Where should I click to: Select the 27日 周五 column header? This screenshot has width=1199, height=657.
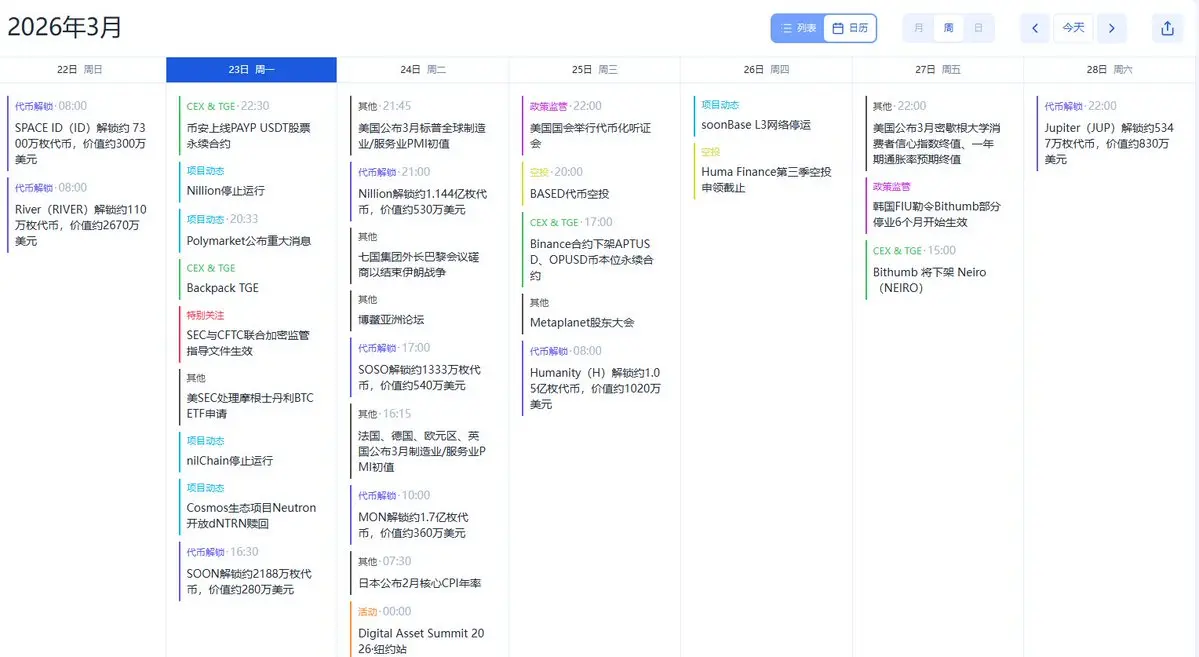(937, 70)
